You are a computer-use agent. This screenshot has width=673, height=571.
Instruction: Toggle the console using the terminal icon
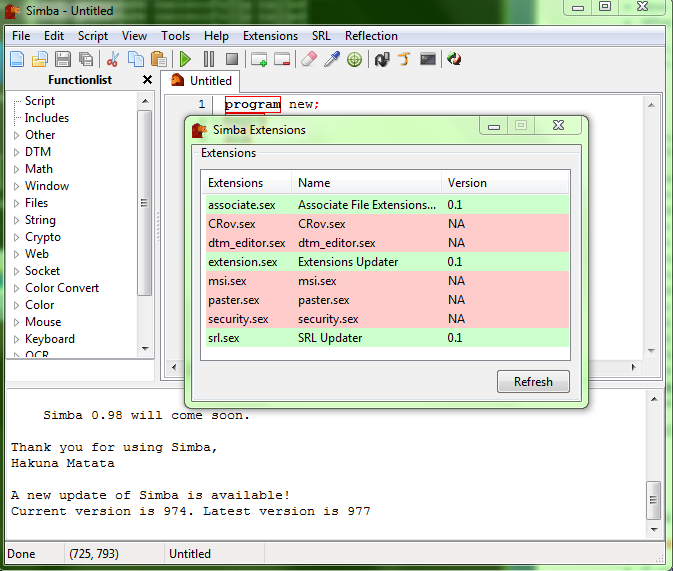tap(428, 59)
